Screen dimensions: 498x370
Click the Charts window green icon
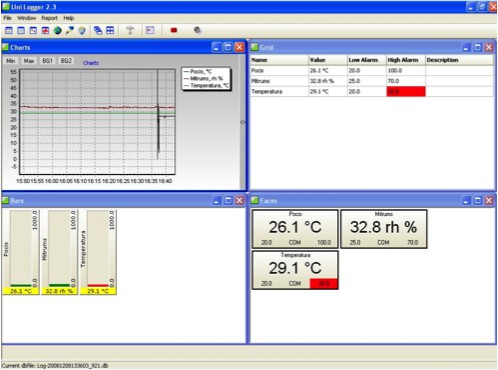[x=5, y=47]
